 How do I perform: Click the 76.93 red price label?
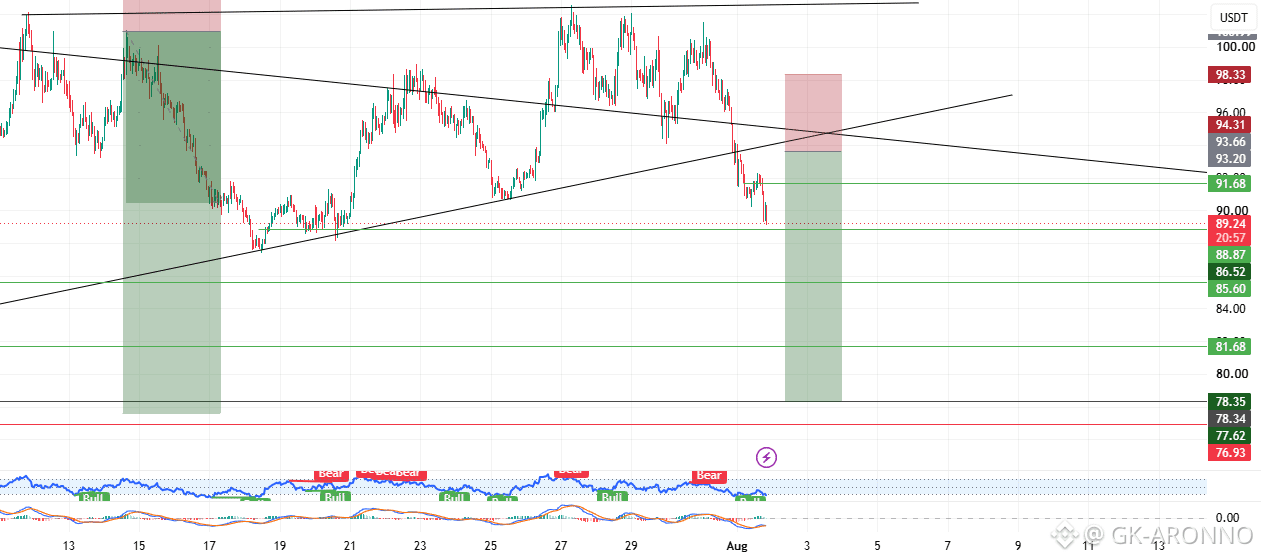[1229, 453]
